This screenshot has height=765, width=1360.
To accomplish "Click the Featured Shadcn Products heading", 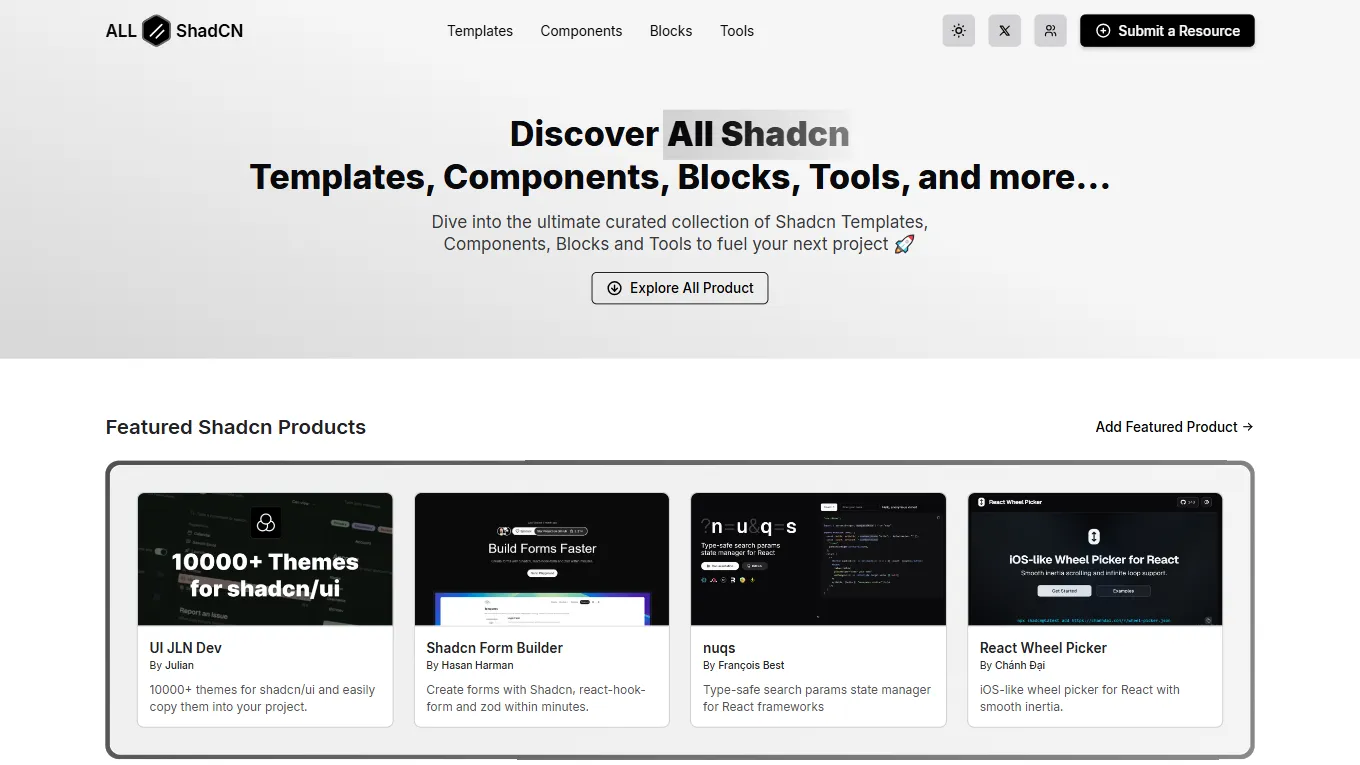I will coord(236,427).
